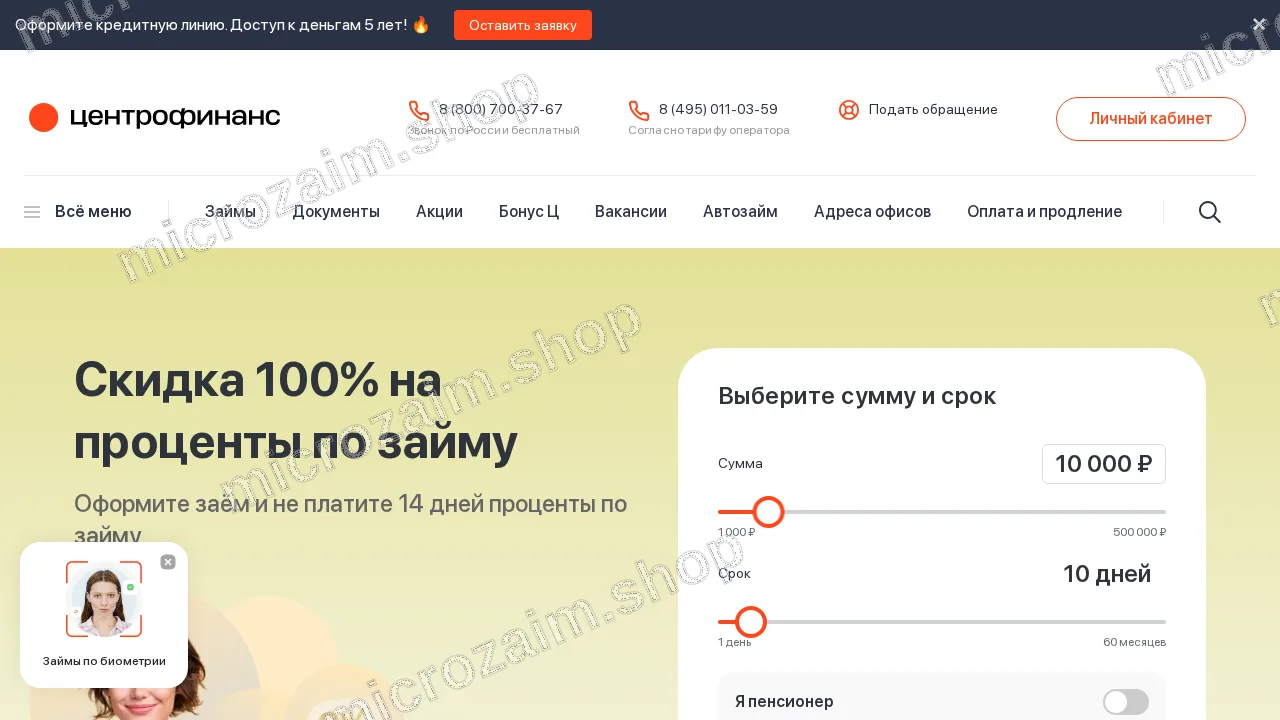1280x720 pixels.
Task: Open the Центрофинанс logo home link
Action: coord(155,117)
